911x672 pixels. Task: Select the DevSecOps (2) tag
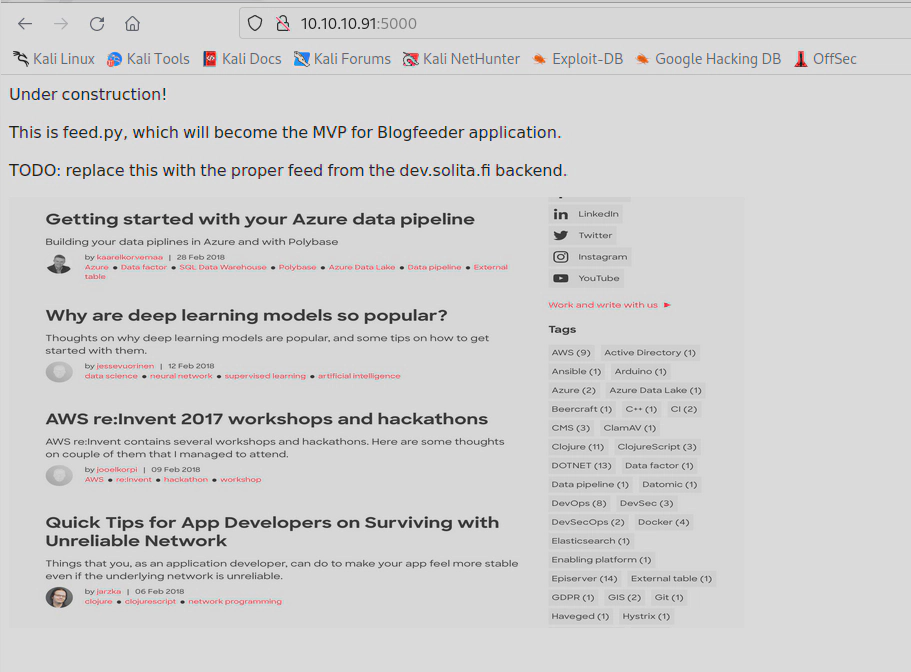pyautogui.click(x=588, y=522)
